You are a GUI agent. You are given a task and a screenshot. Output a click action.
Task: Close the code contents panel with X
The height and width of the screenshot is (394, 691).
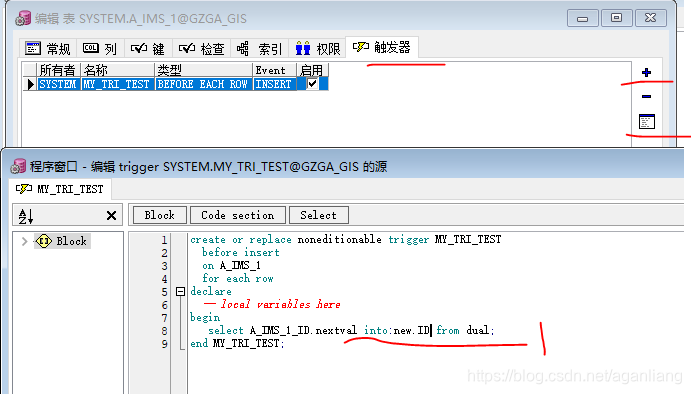tap(111, 216)
